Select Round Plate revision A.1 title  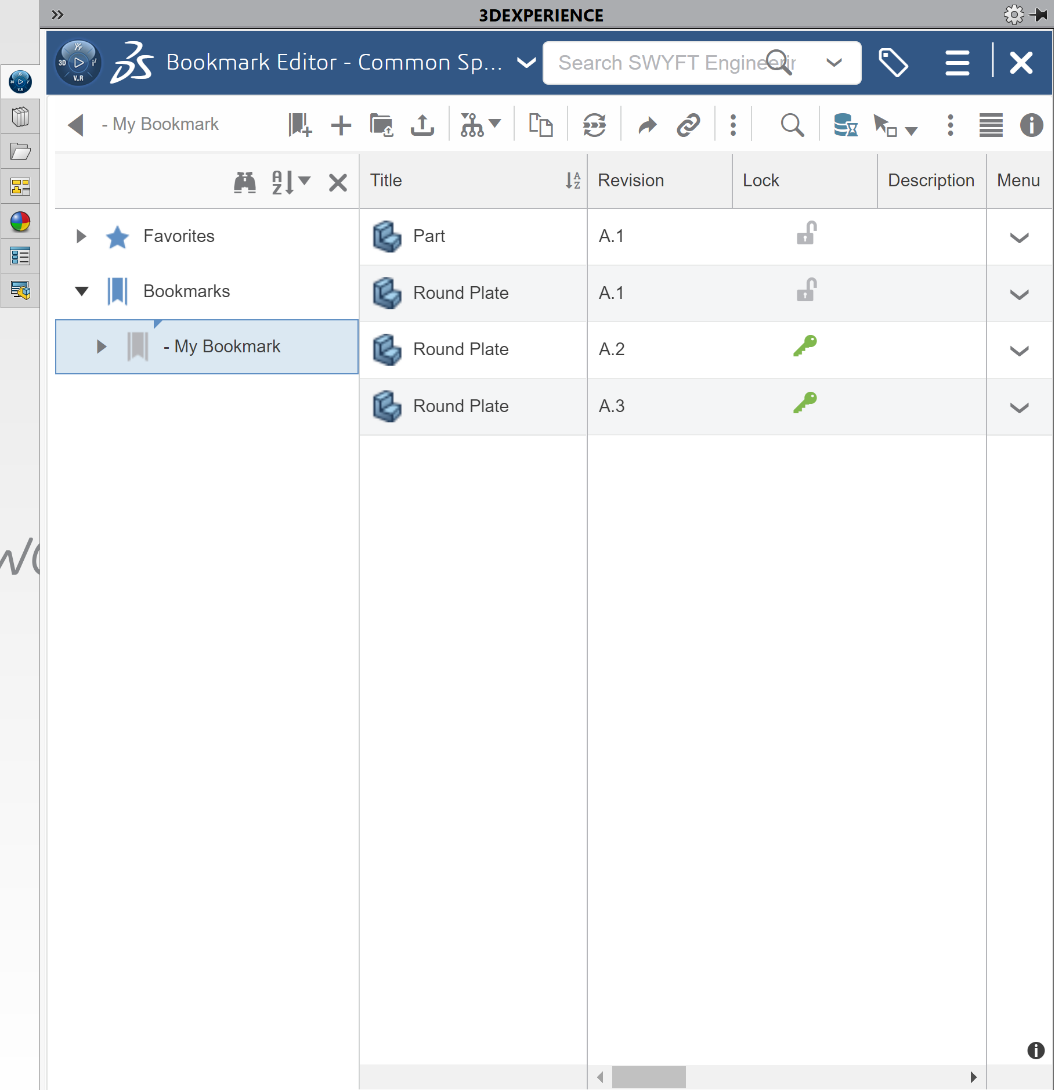(x=461, y=293)
